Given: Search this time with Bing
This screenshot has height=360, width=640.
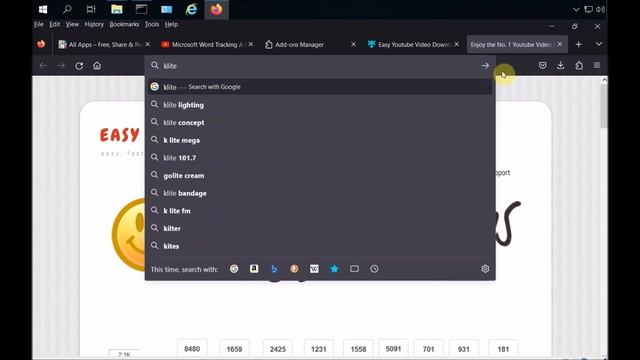Looking at the screenshot, I should tap(274, 269).
